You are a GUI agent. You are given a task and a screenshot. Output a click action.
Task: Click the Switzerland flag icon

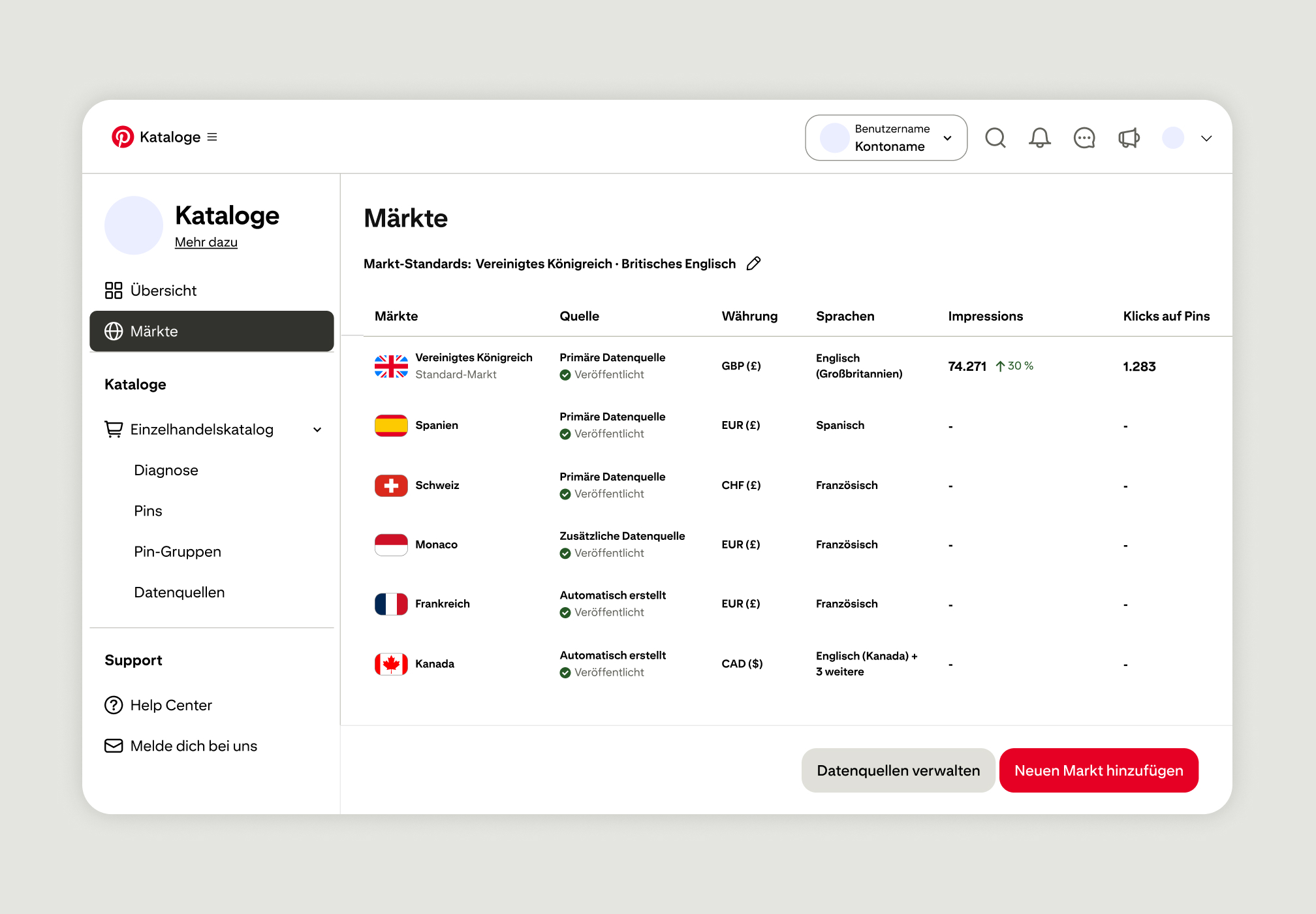391,485
